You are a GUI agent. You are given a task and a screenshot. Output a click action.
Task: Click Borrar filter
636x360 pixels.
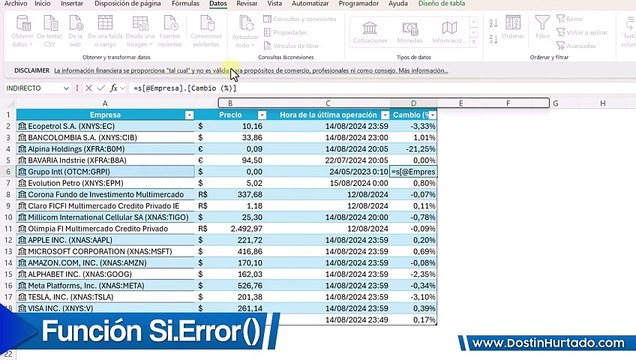tap(570, 19)
